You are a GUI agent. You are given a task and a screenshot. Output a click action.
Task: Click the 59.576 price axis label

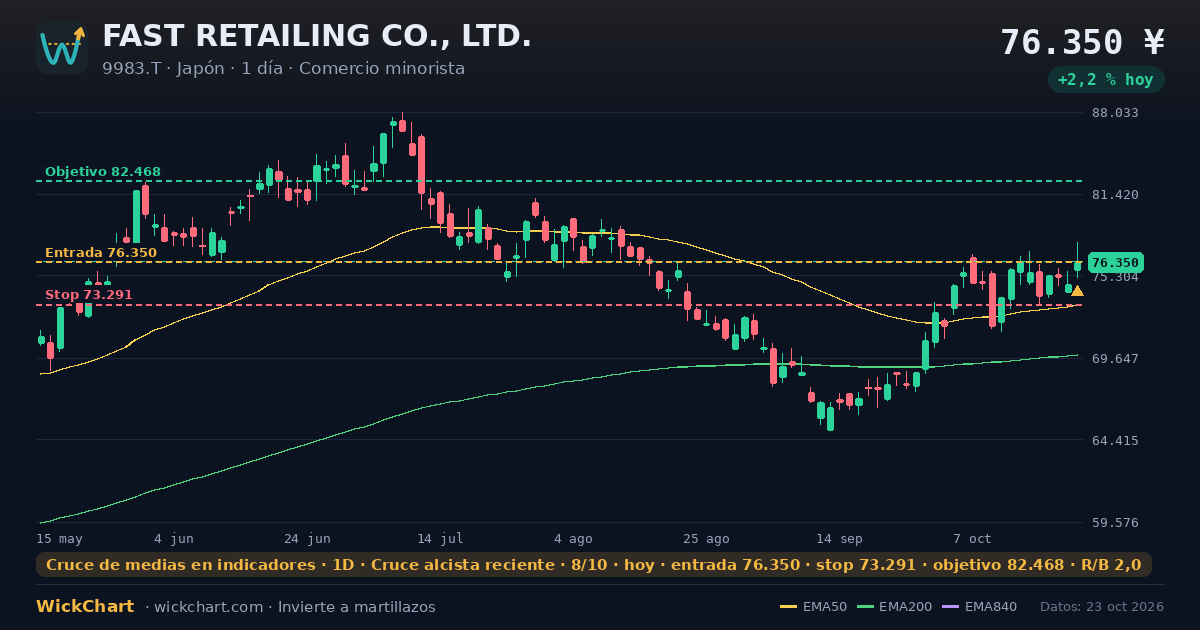1115,522
